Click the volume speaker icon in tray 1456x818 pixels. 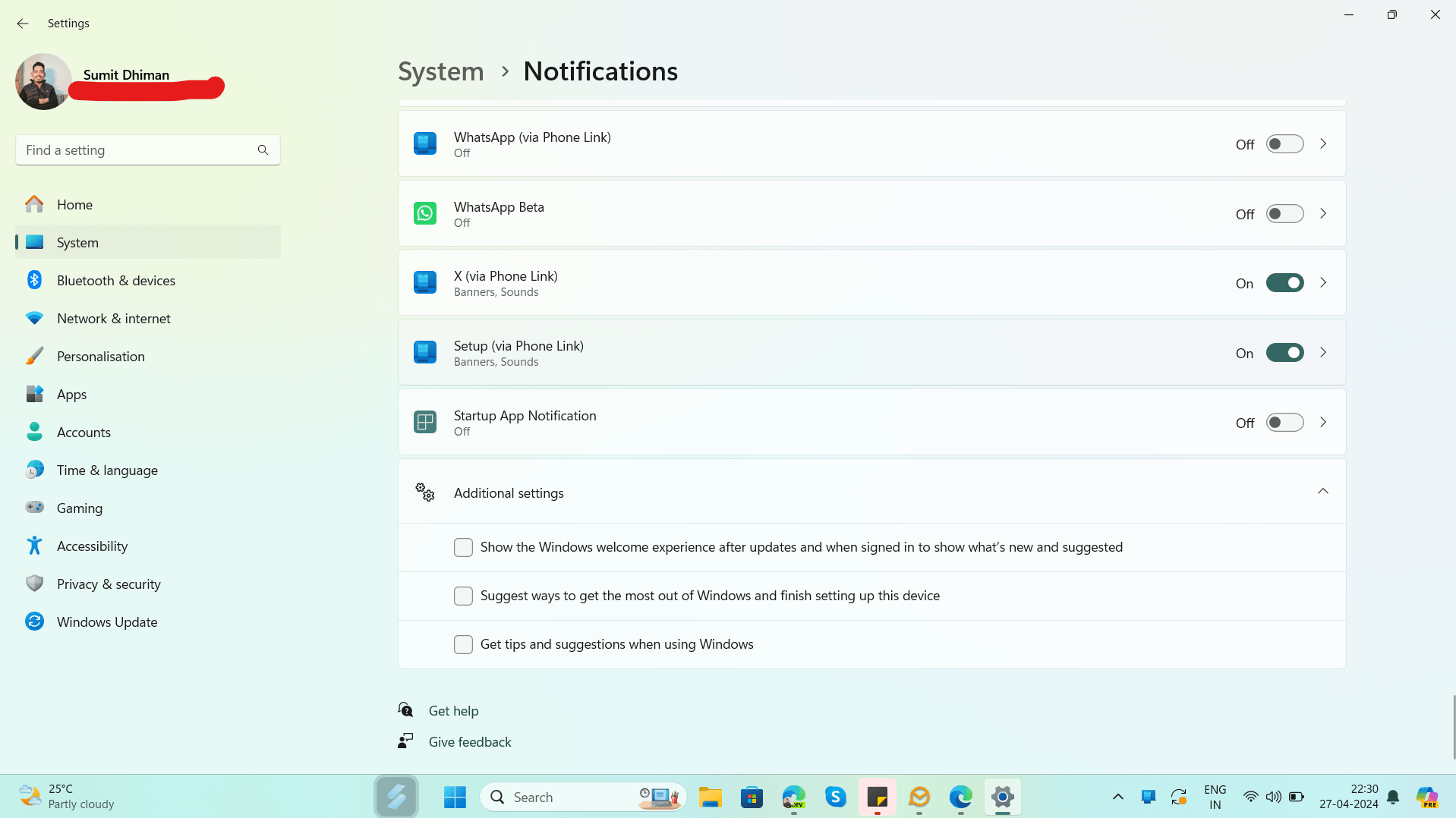click(1274, 797)
